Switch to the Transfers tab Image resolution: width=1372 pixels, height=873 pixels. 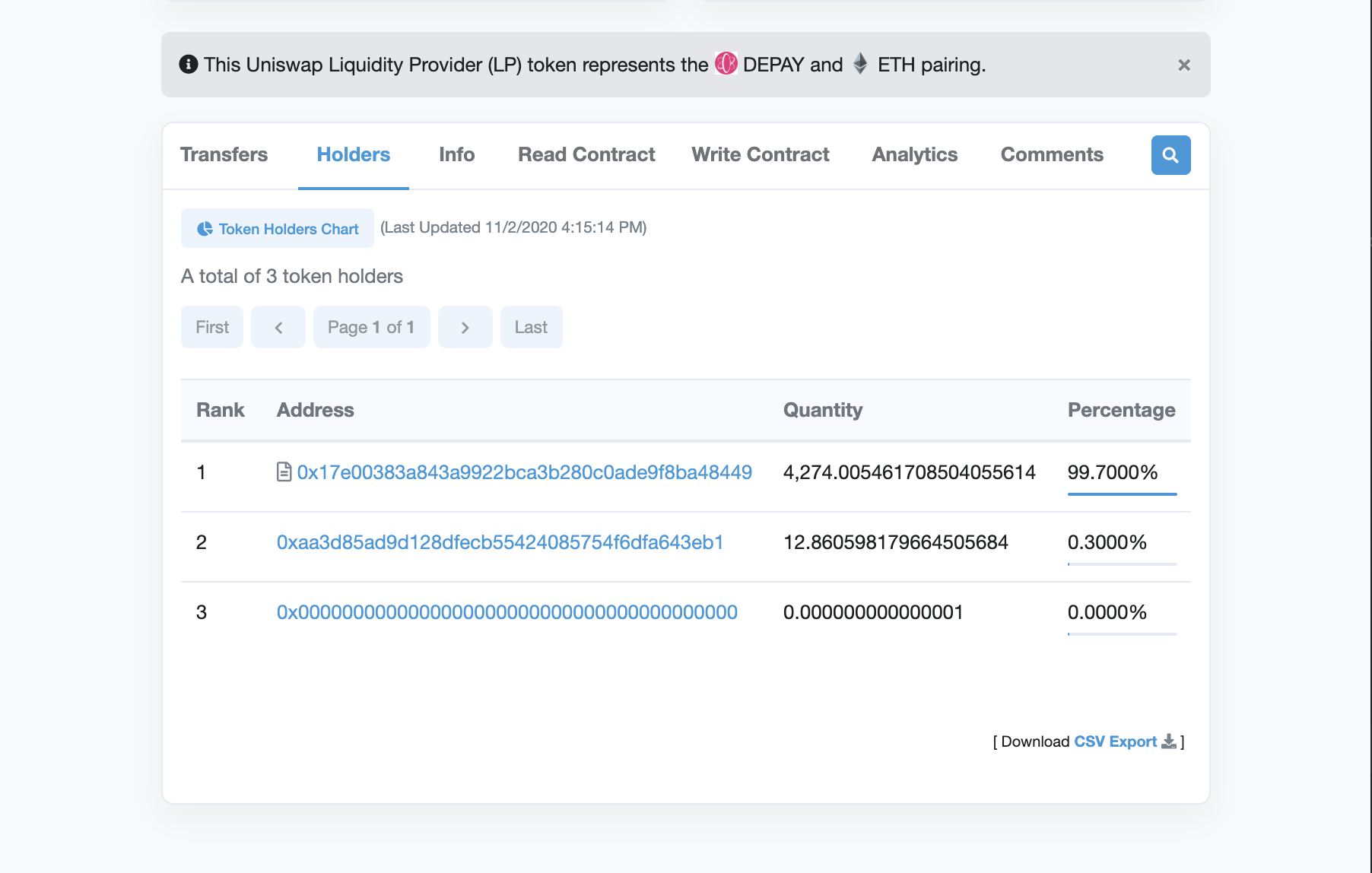pos(224,155)
